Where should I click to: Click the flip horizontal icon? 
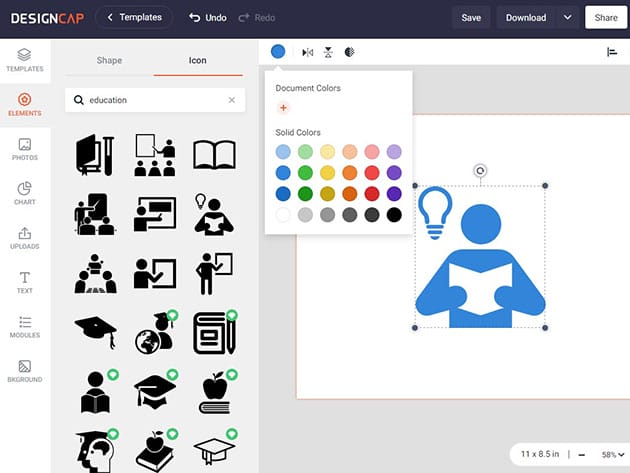tap(308, 52)
